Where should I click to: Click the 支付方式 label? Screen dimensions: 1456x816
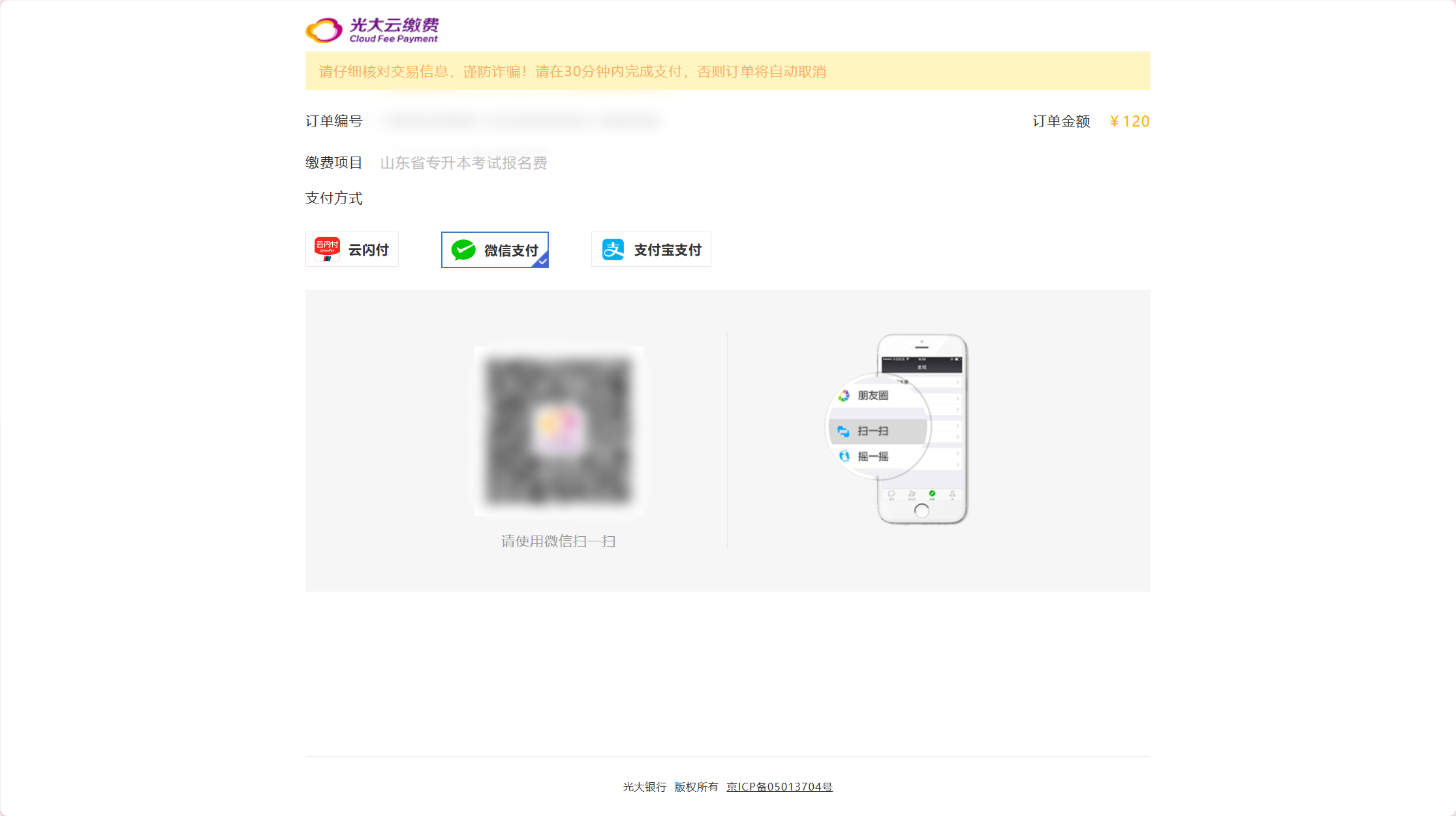pyautogui.click(x=333, y=198)
